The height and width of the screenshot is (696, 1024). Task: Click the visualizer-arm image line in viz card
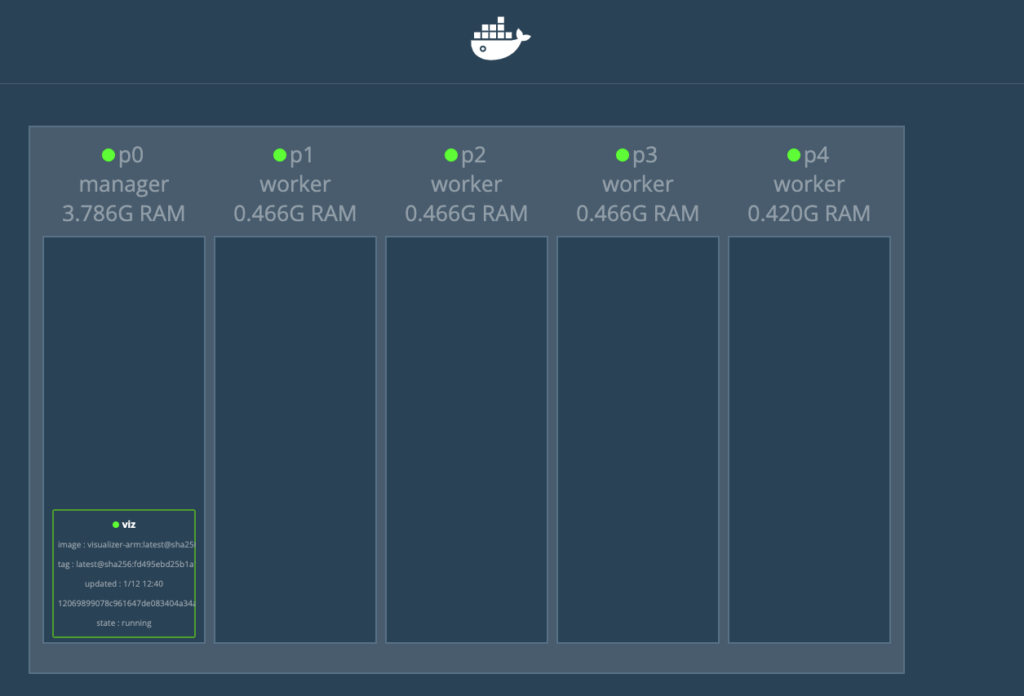tap(126, 544)
